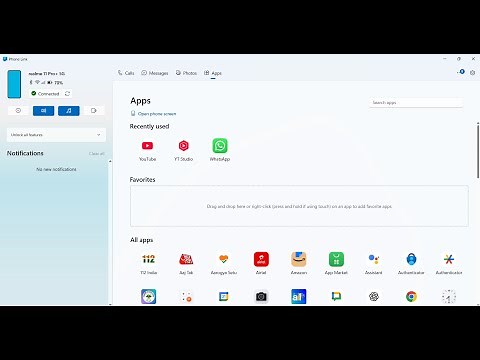The height and width of the screenshot is (360, 480).
Task: Click the Open phone screen link
Action: (x=154, y=114)
